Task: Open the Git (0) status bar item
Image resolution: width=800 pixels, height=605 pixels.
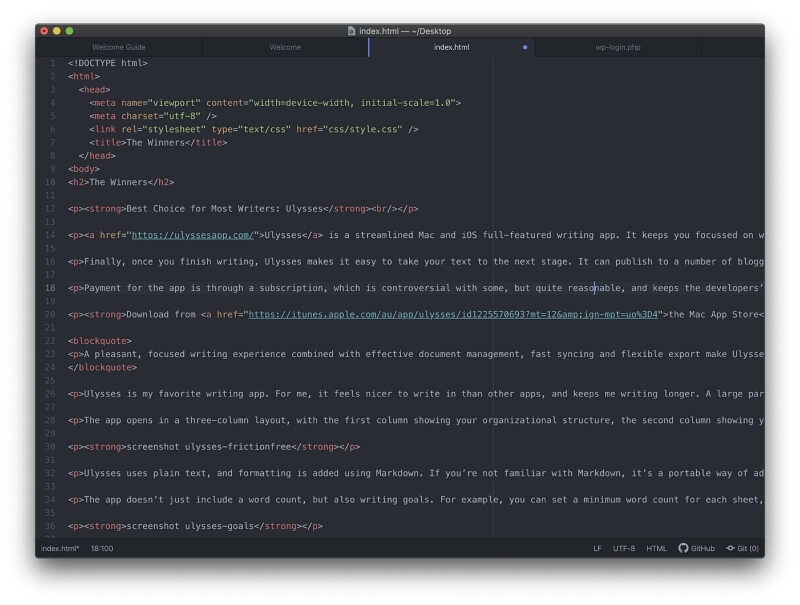Action: [742, 548]
